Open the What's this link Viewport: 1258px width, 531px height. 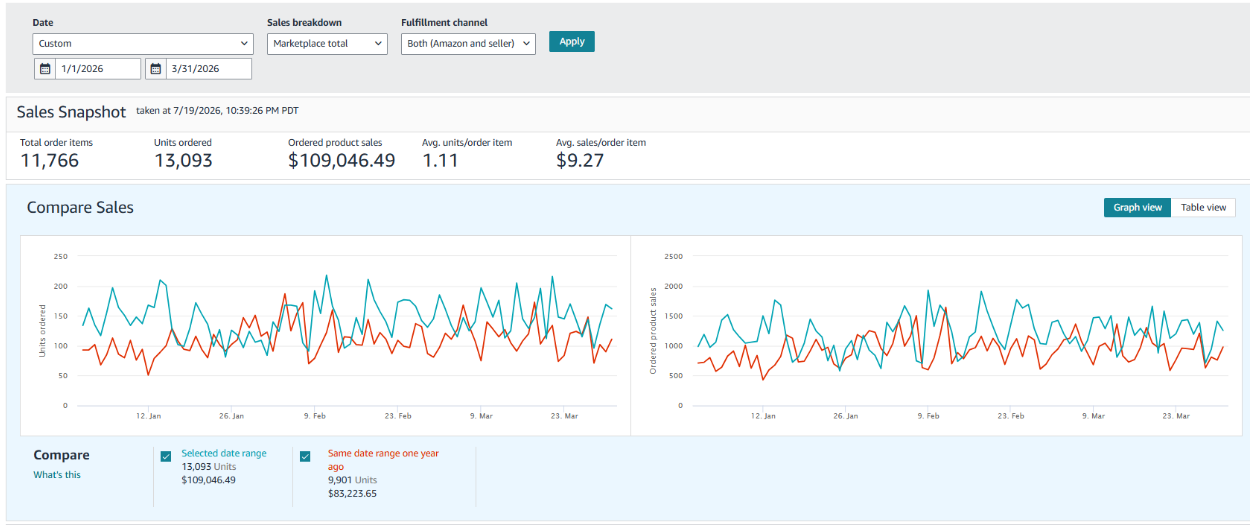click(57, 475)
